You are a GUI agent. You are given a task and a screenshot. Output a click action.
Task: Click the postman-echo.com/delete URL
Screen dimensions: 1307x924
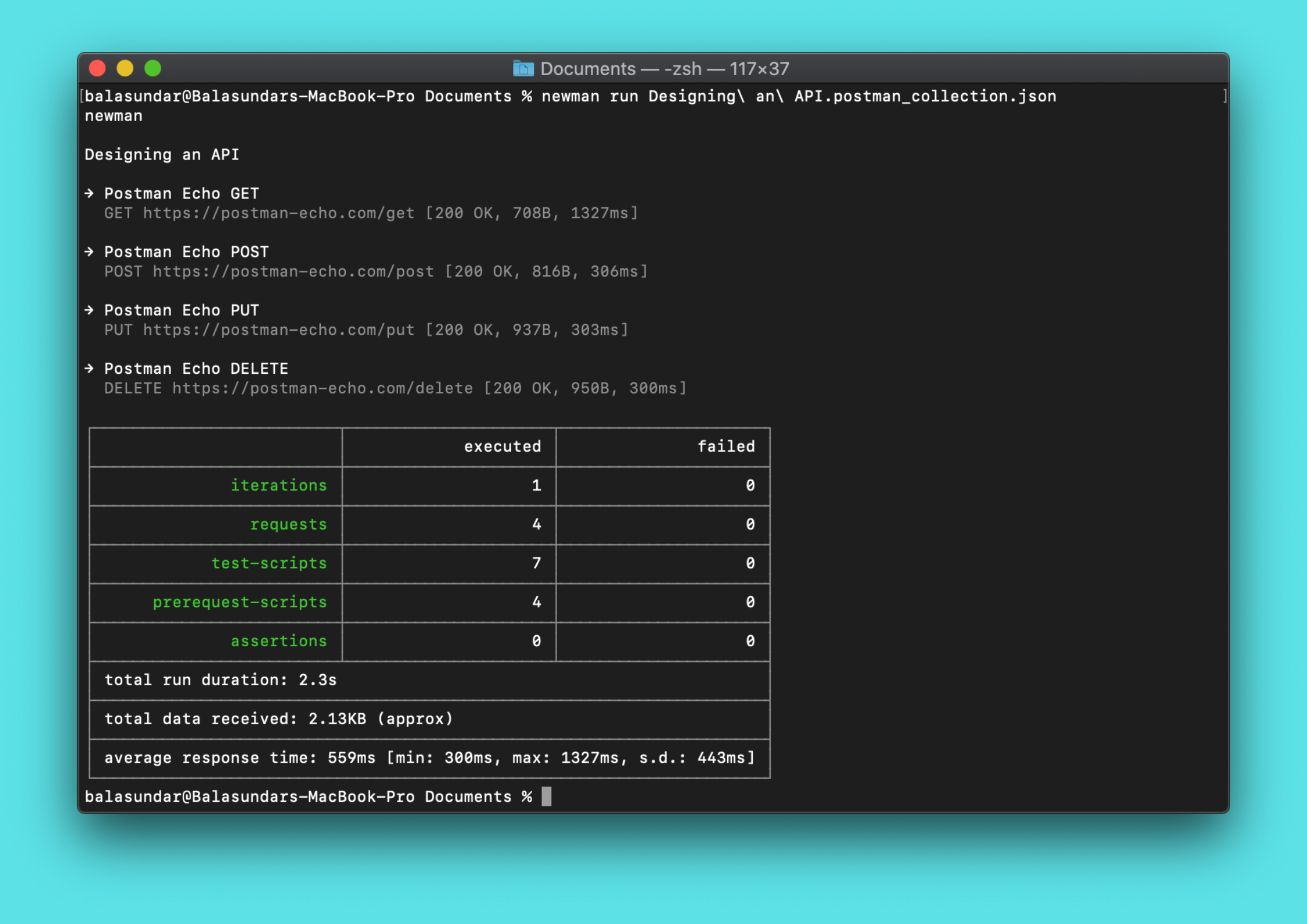(x=322, y=388)
